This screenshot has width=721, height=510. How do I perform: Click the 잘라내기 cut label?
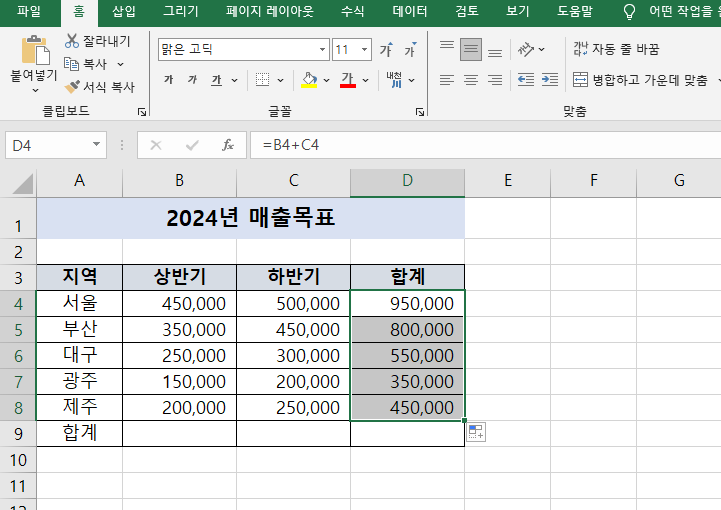pos(107,41)
